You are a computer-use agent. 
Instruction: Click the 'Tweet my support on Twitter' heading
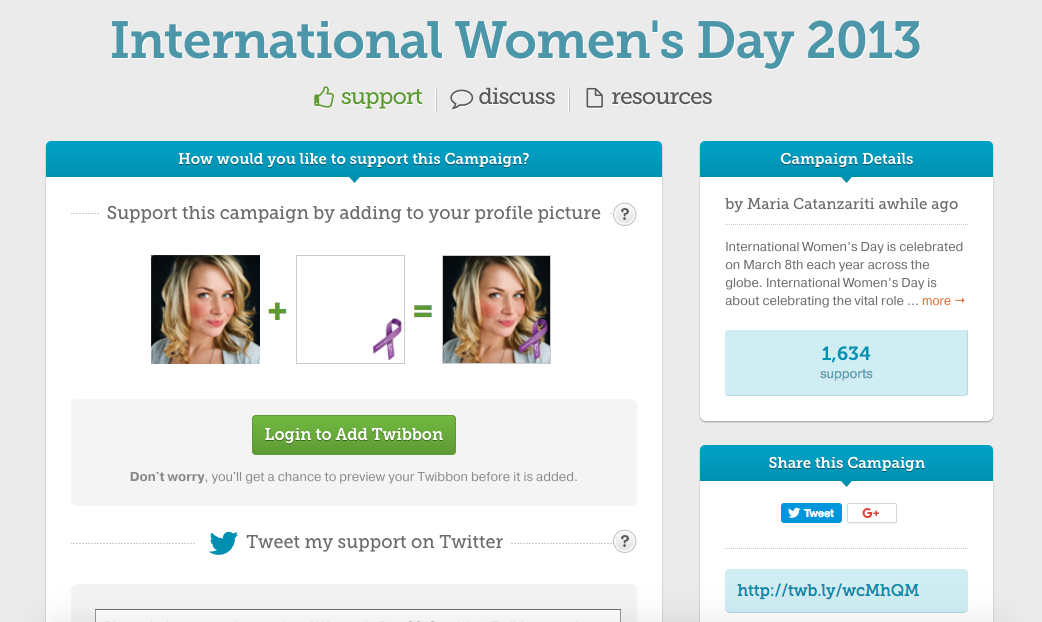pyautogui.click(x=375, y=542)
